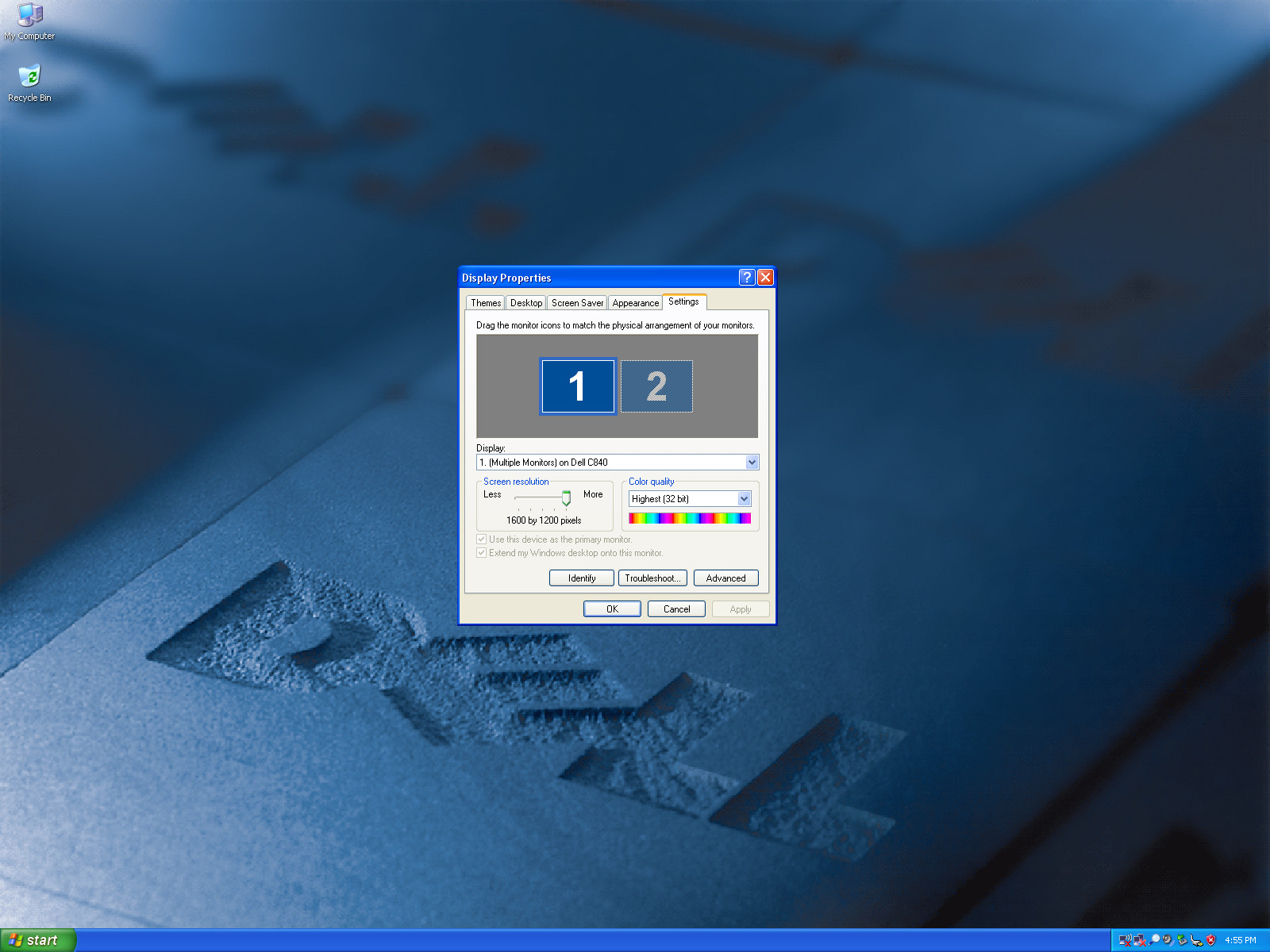This screenshot has width=1270, height=952.
Task: Open the My Computer desktop icon
Action: pyautogui.click(x=29, y=21)
